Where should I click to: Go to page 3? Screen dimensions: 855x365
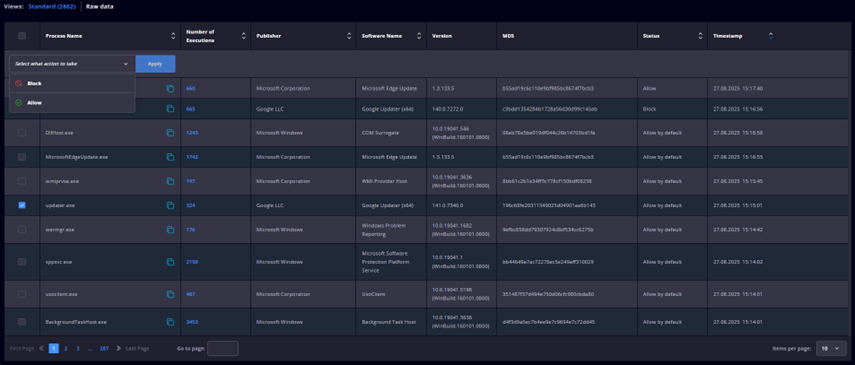tap(78, 348)
